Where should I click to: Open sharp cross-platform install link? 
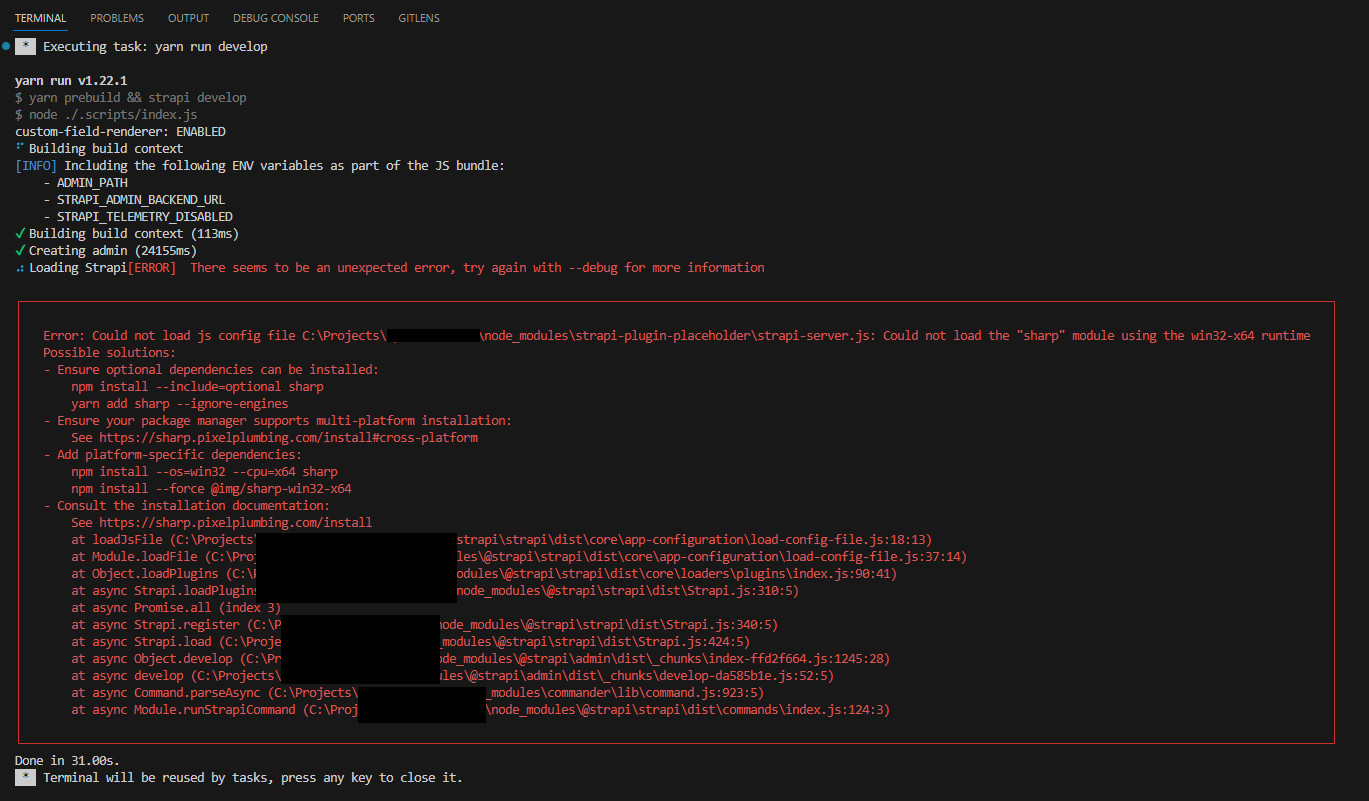[x=288, y=437]
